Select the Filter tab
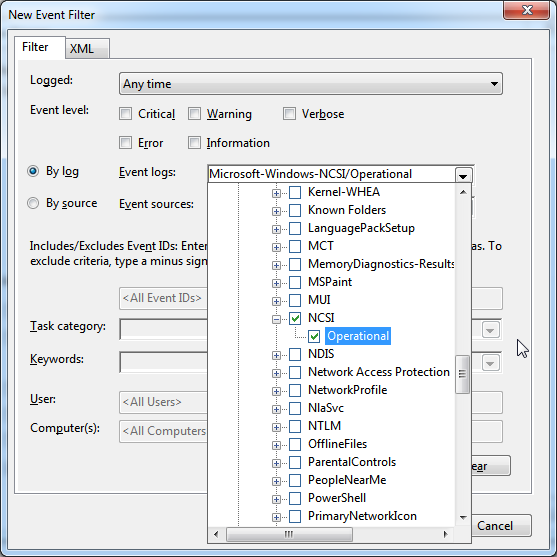The image size is (557, 557). (39, 47)
